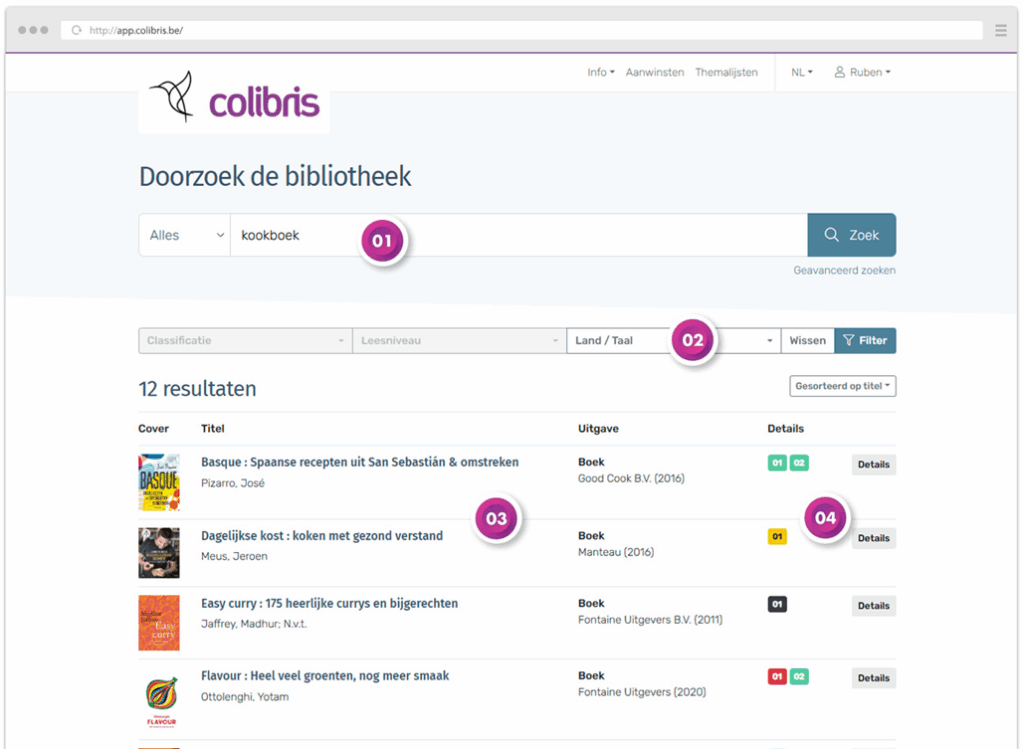Screen dimensions: 1024x749
Task: Click the black 01 badge for Easy curry
Action: click(777, 605)
